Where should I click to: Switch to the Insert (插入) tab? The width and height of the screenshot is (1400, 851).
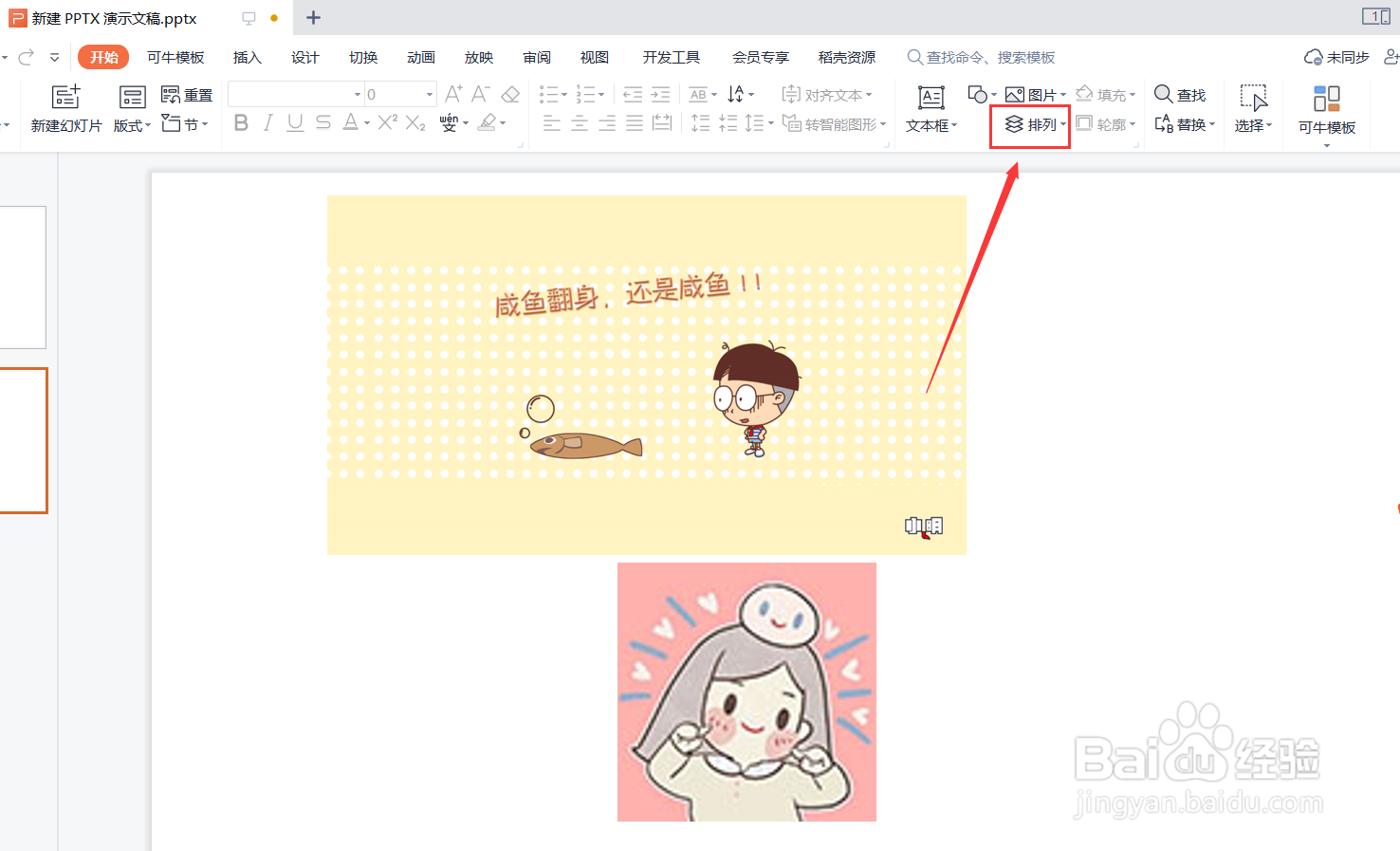coord(247,58)
